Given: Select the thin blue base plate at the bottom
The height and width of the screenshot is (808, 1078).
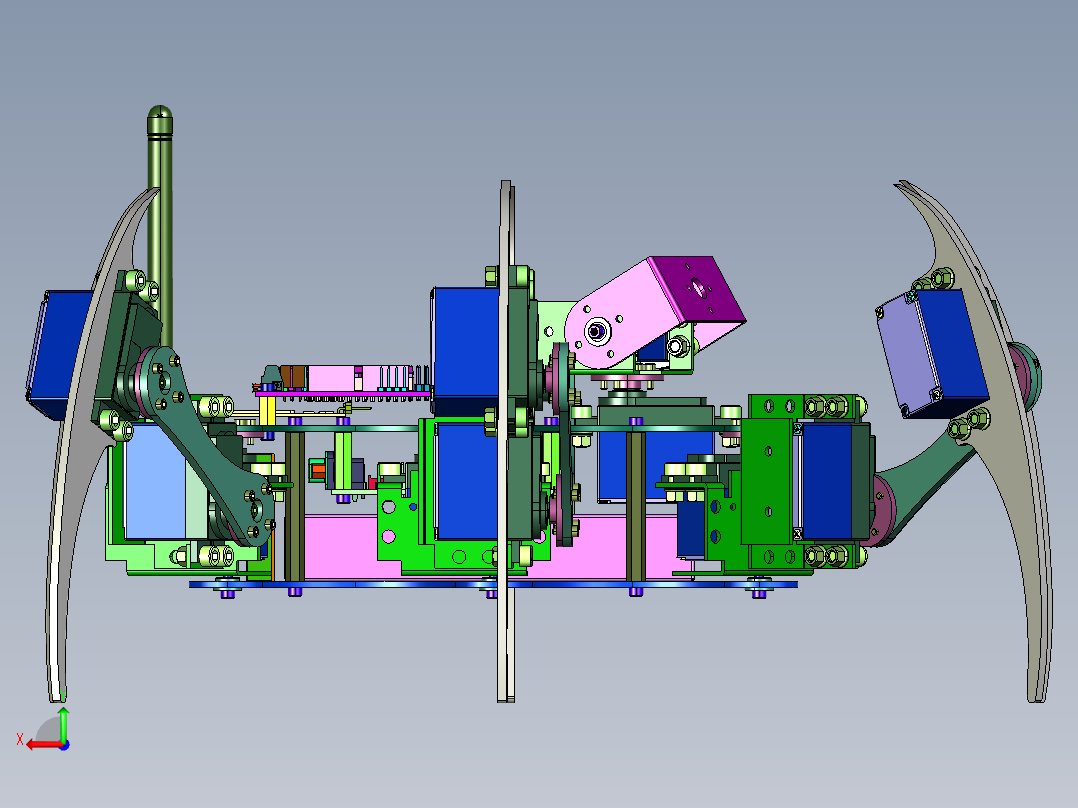Looking at the screenshot, I should coord(492,585).
